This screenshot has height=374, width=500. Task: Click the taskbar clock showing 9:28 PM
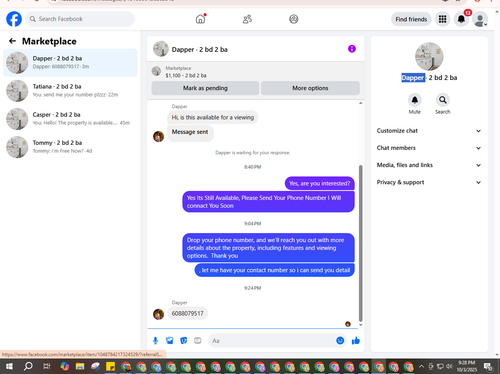pos(466,366)
